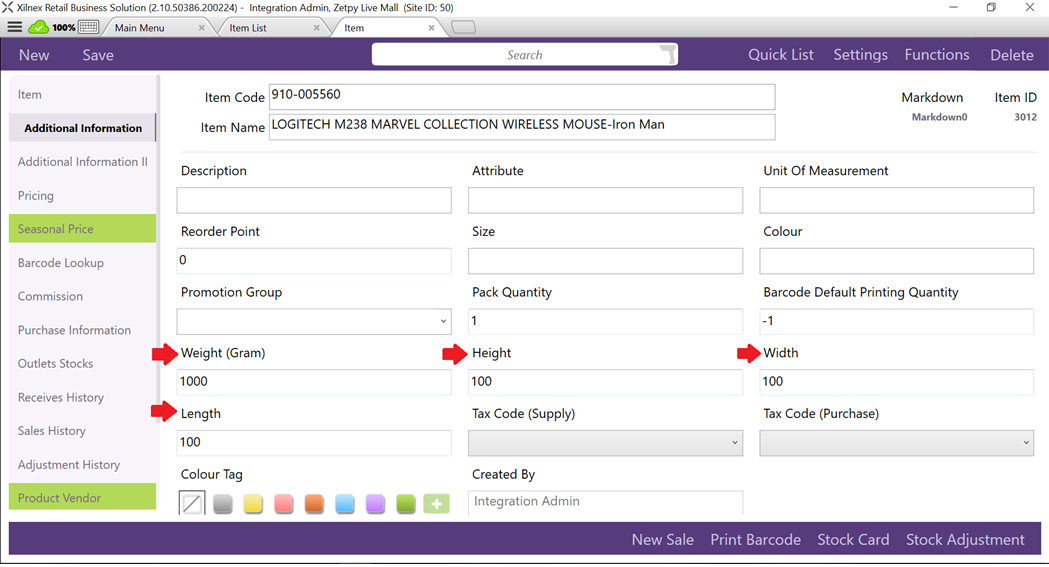The height and width of the screenshot is (567, 1049).
Task: Click the barcode scanner icon in search
Action: [667, 54]
